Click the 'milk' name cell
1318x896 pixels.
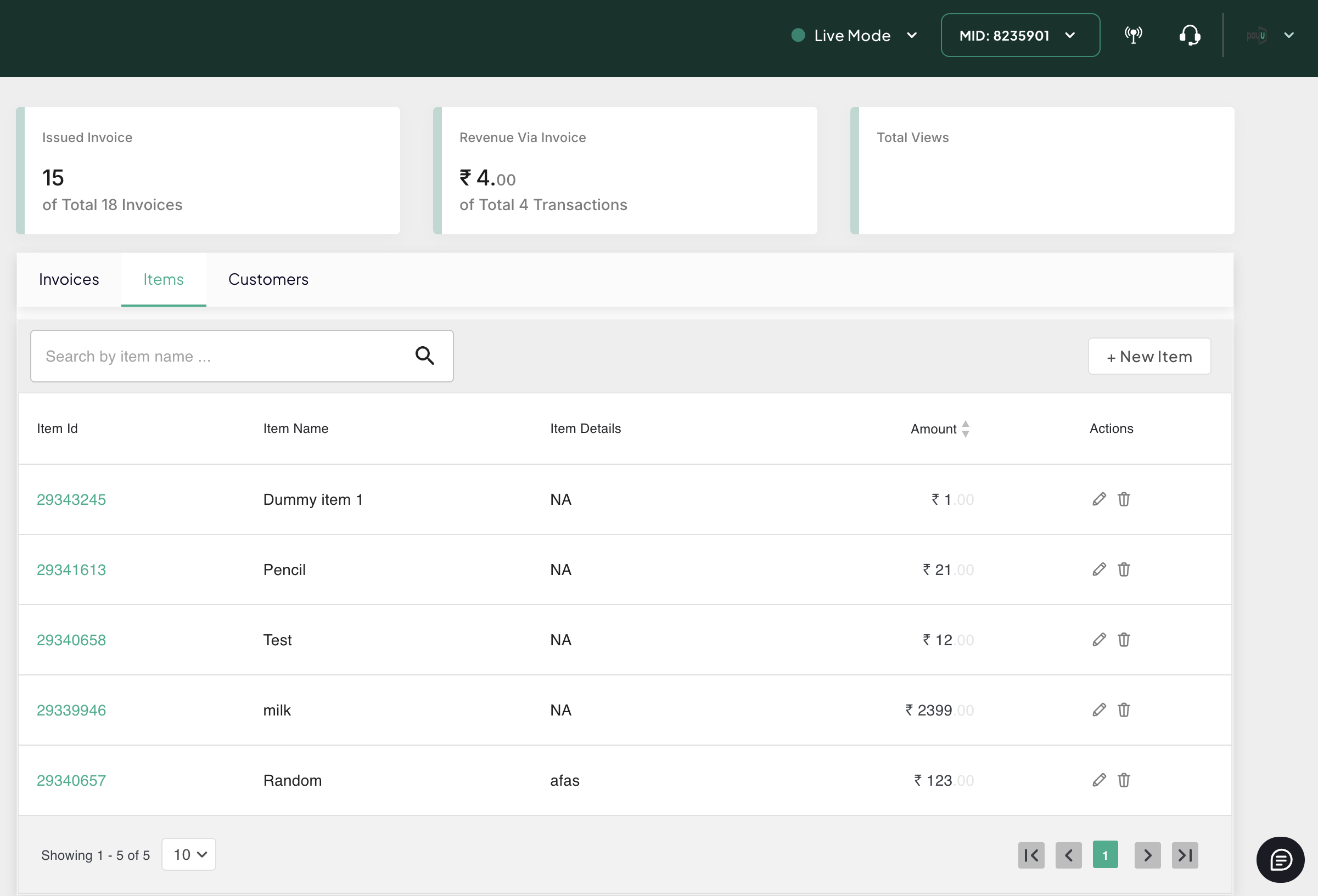coord(277,710)
